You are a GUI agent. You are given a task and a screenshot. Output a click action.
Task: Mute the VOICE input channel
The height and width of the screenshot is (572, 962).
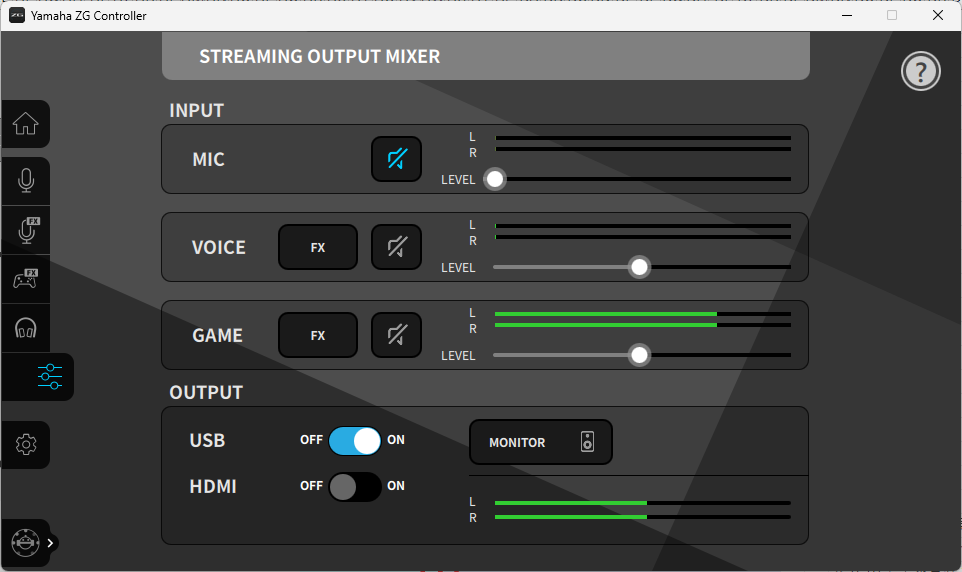coord(396,247)
